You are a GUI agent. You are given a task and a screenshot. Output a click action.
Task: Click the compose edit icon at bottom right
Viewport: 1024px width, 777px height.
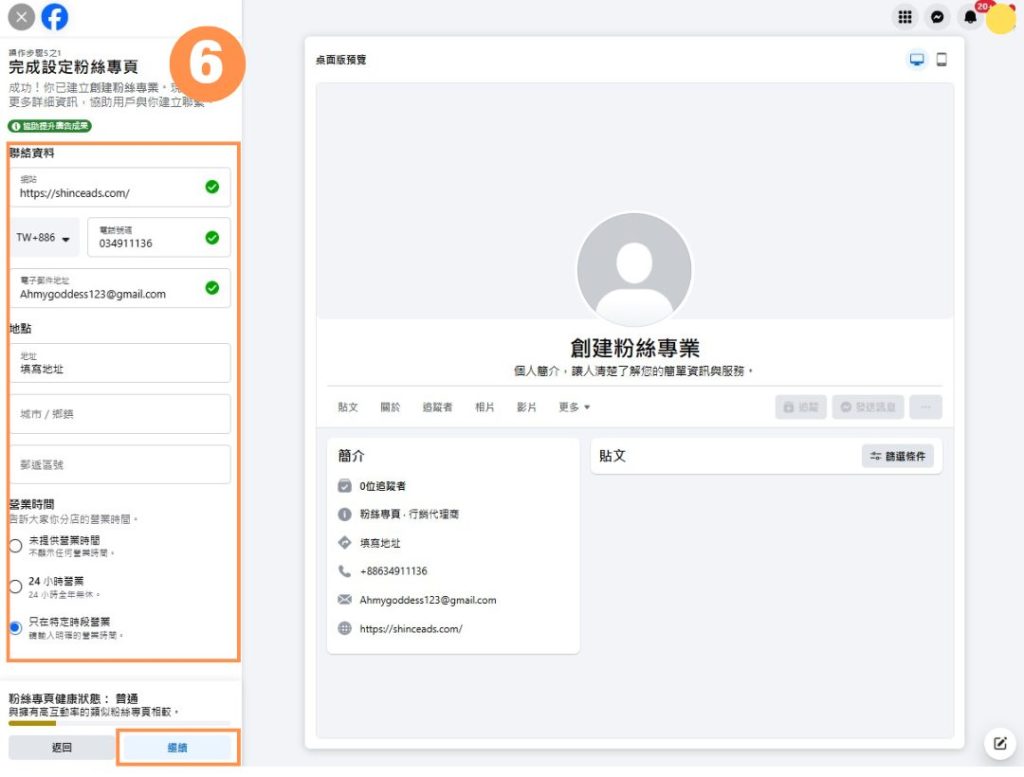999,743
